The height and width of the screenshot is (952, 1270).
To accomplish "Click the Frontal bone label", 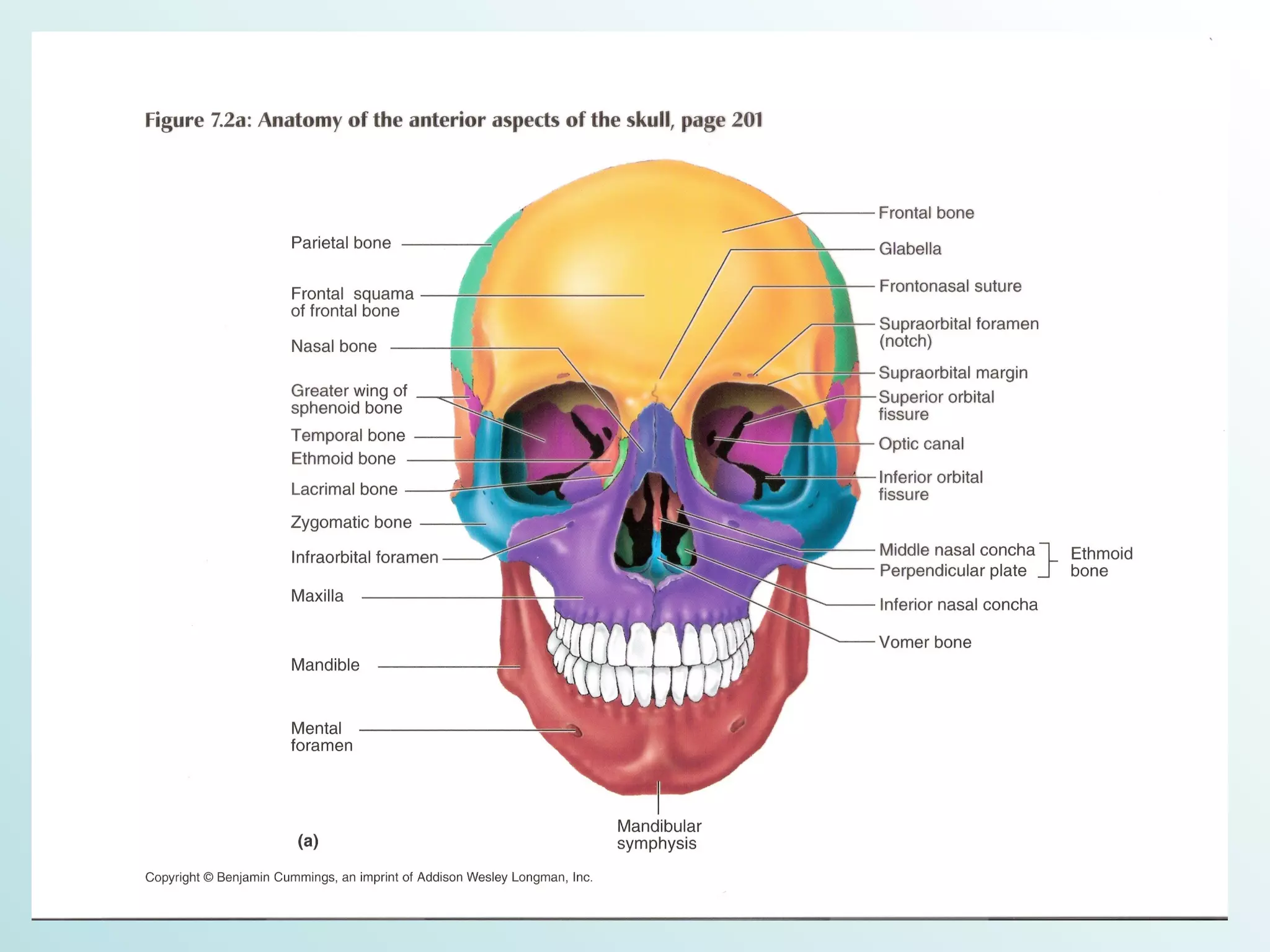I will (926, 213).
